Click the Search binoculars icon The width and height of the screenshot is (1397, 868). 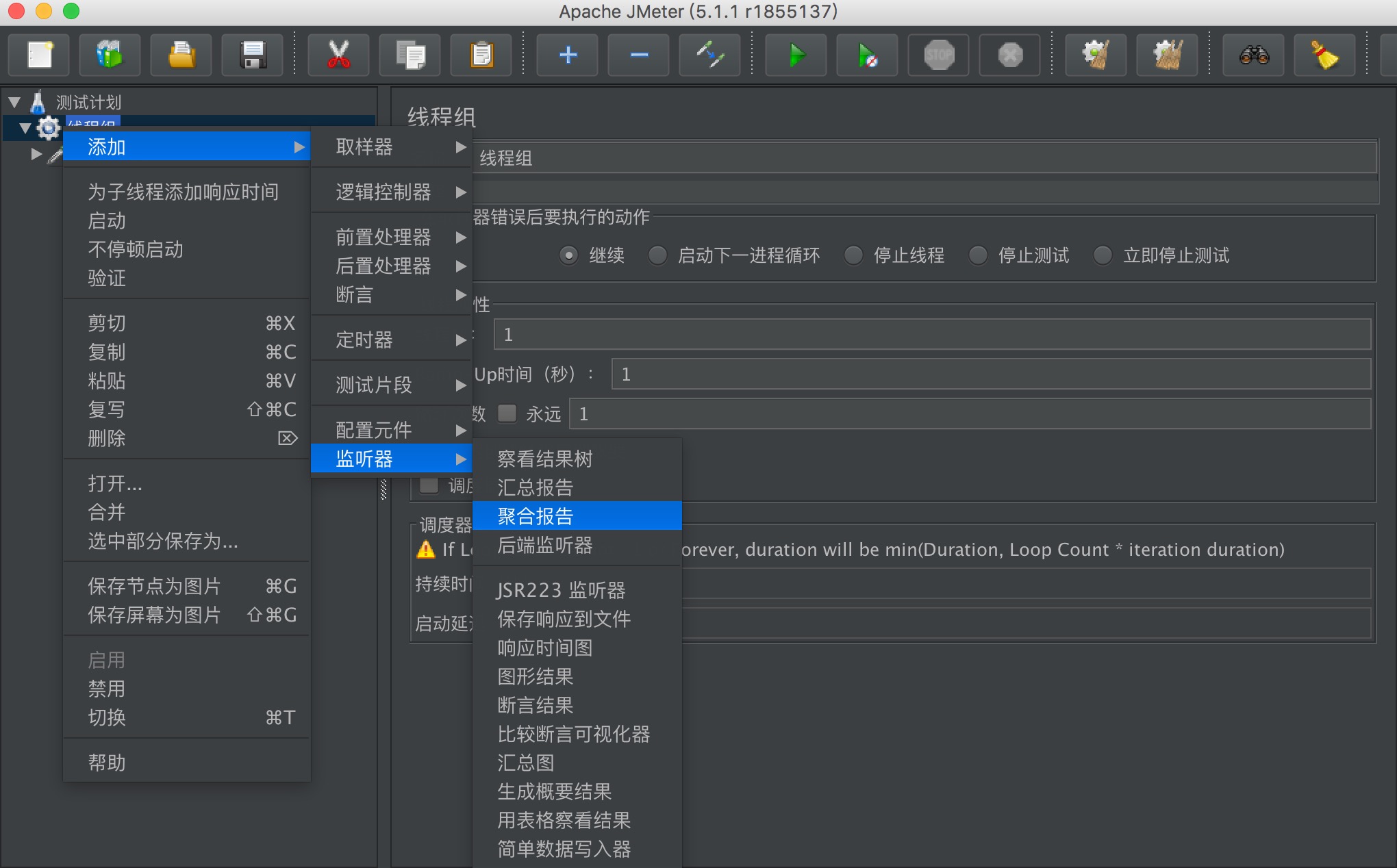(x=1254, y=55)
